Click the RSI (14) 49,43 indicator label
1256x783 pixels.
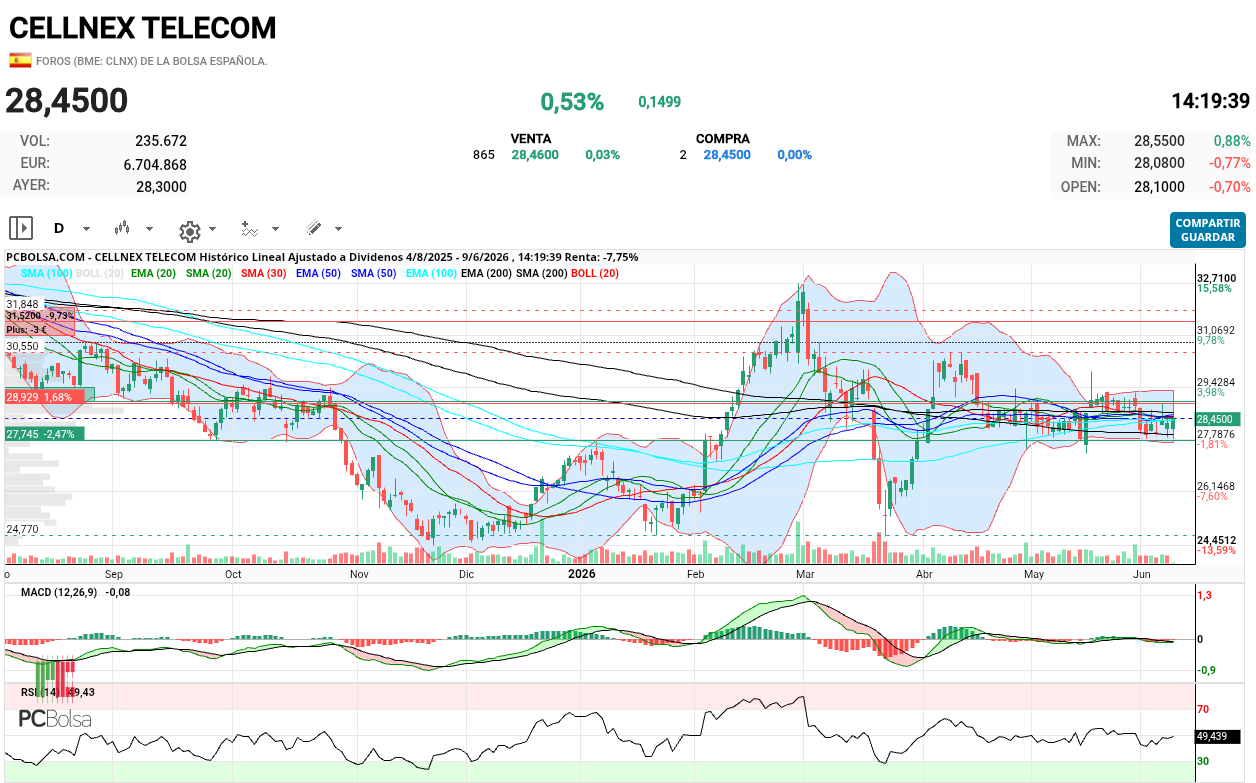[58, 692]
